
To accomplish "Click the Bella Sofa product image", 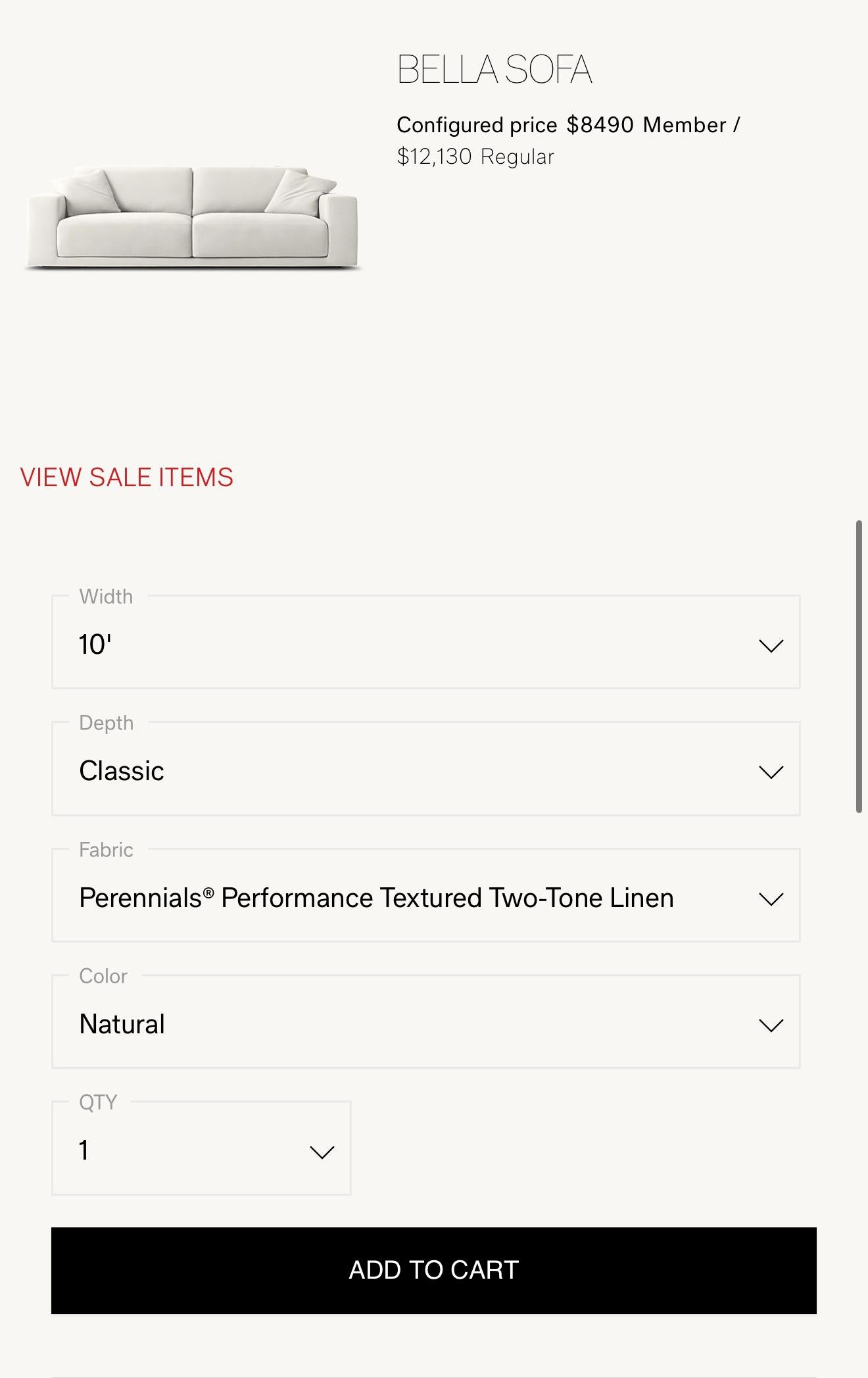I will point(193,218).
